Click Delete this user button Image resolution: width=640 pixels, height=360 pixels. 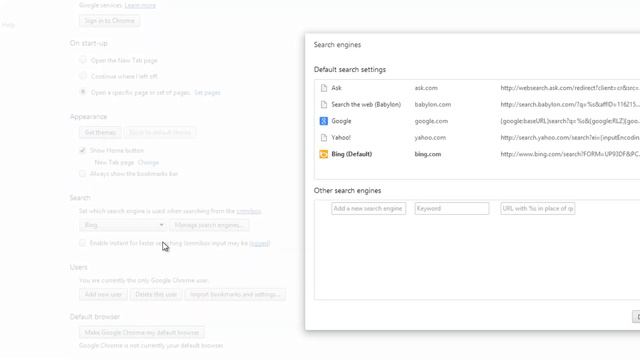point(156,294)
